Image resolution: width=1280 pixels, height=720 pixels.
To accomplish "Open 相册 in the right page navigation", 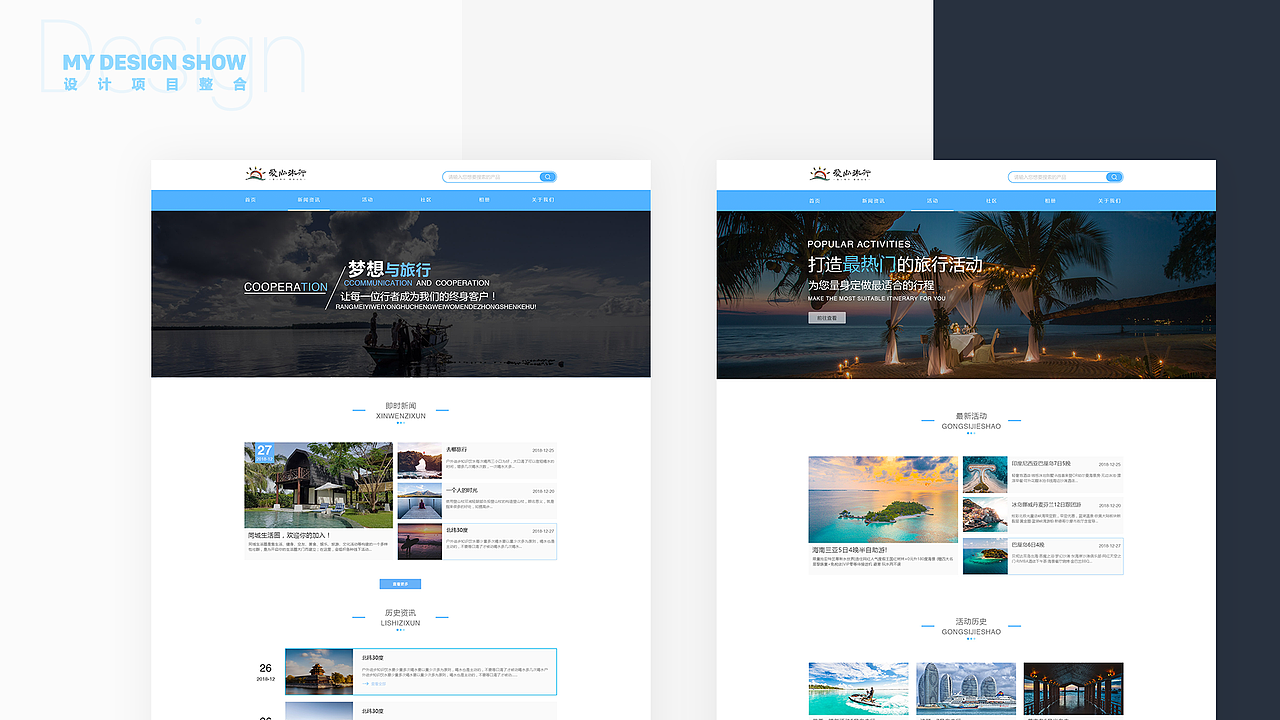I will pyautogui.click(x=1050, y=201).
